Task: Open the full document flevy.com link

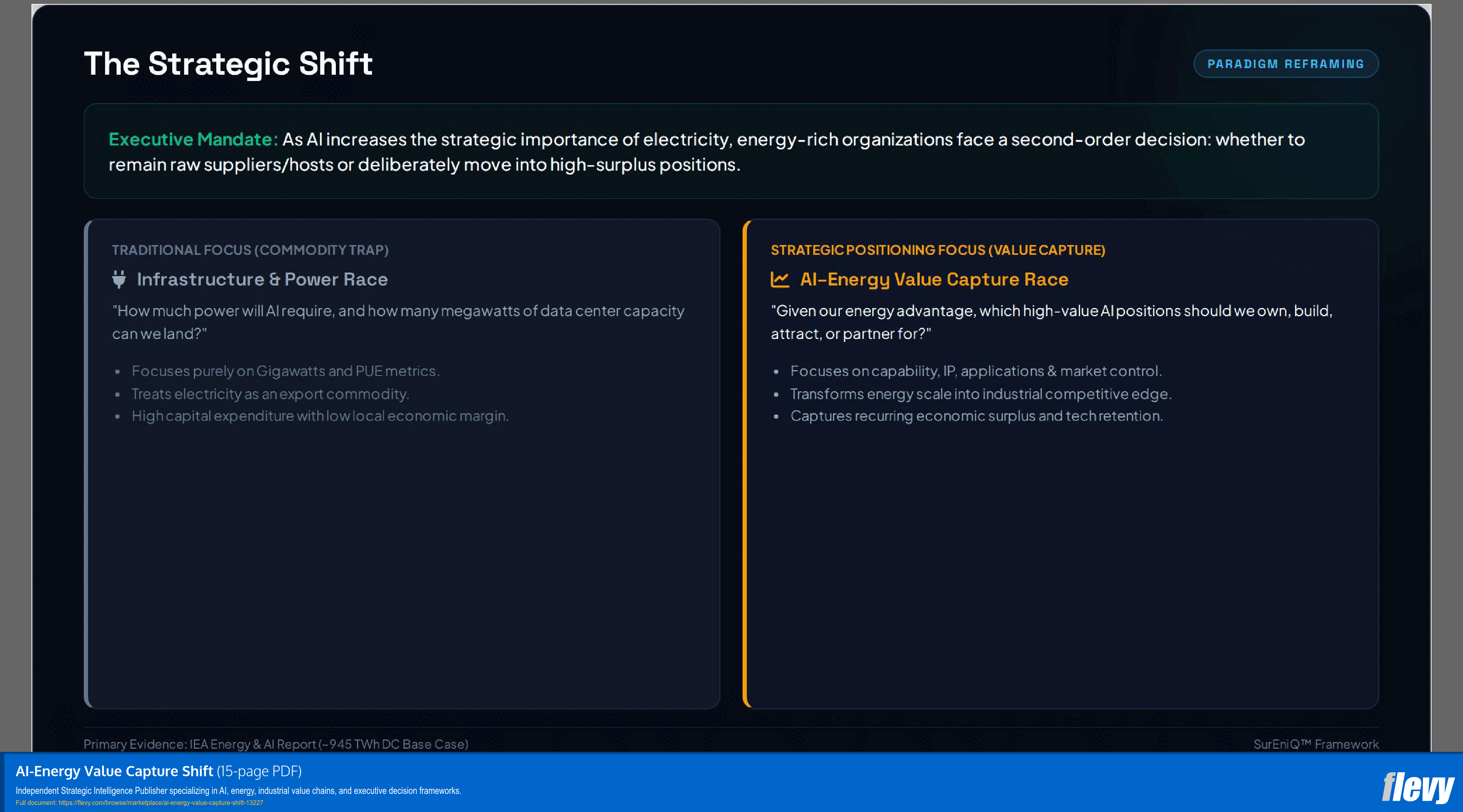Action: [161, 803]
